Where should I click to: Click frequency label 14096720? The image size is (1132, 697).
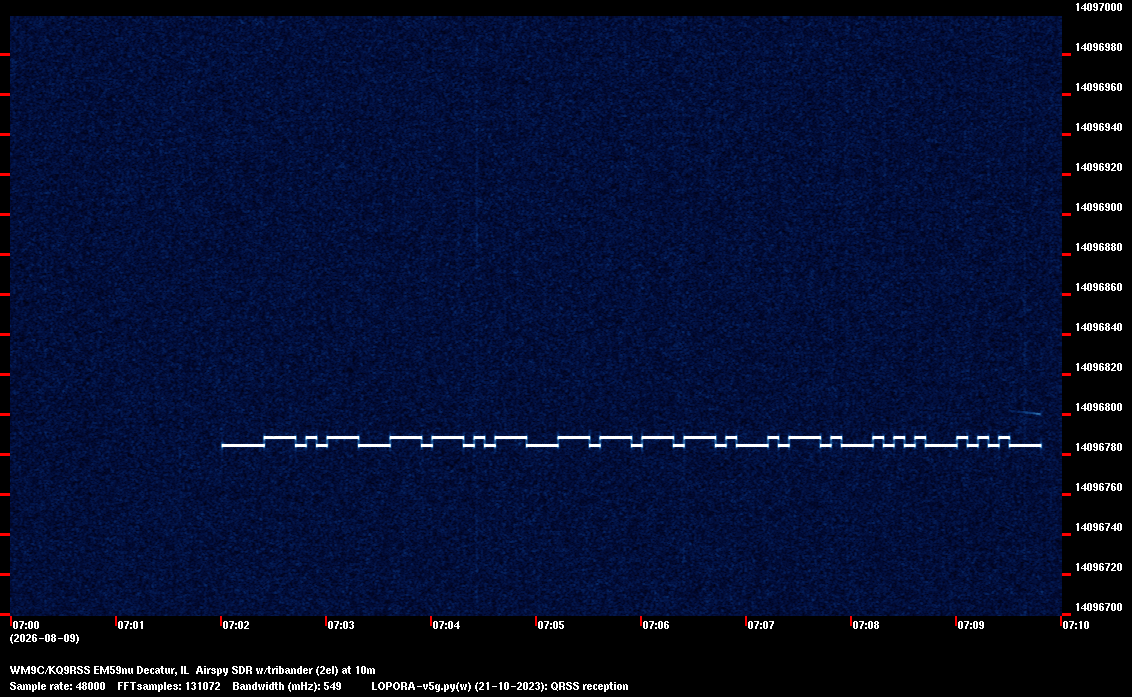(1099, 567)
